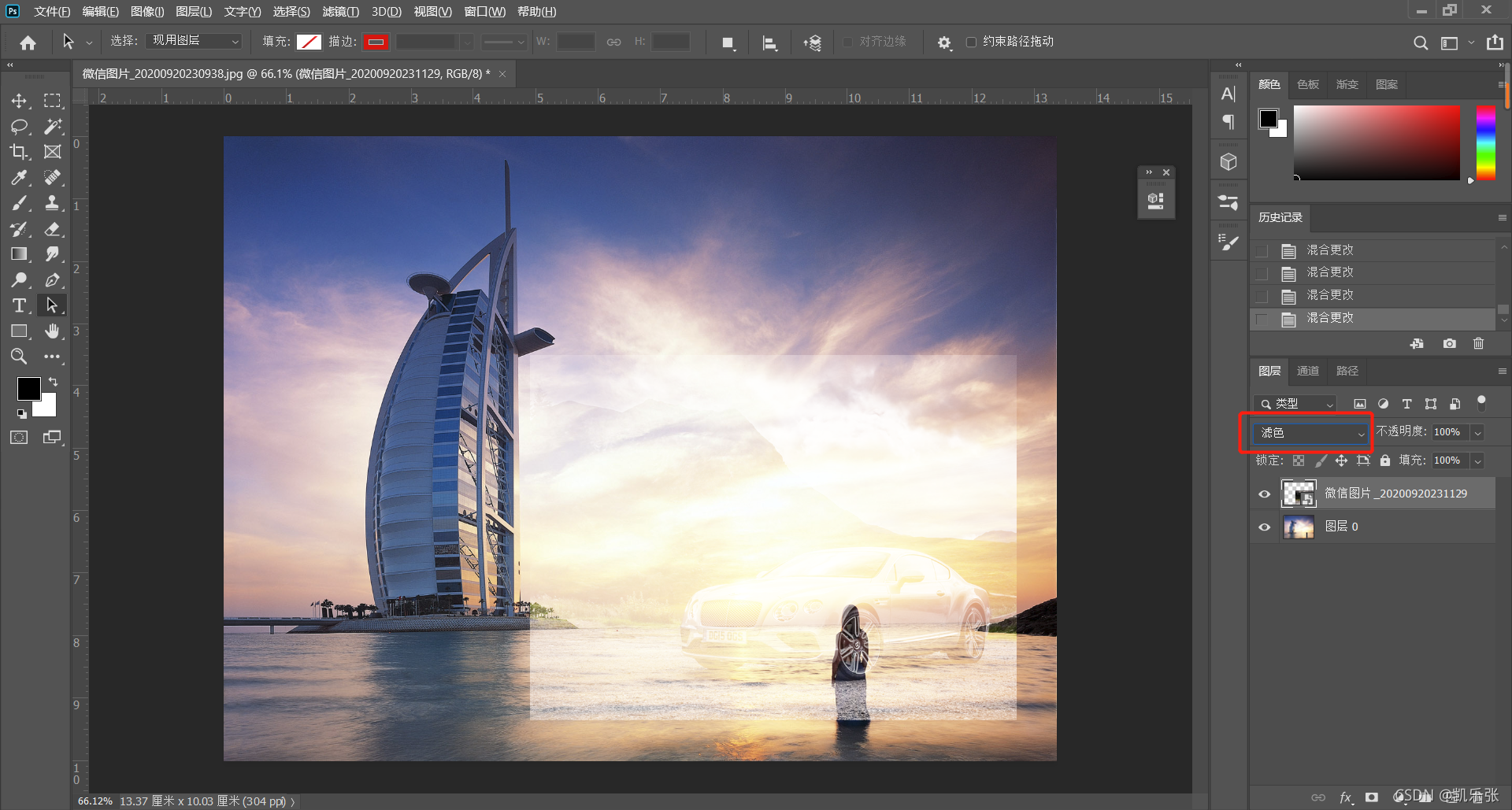1512x810 pixels.
Task: Hide the 图层 0 layer
Action: 1265,527
